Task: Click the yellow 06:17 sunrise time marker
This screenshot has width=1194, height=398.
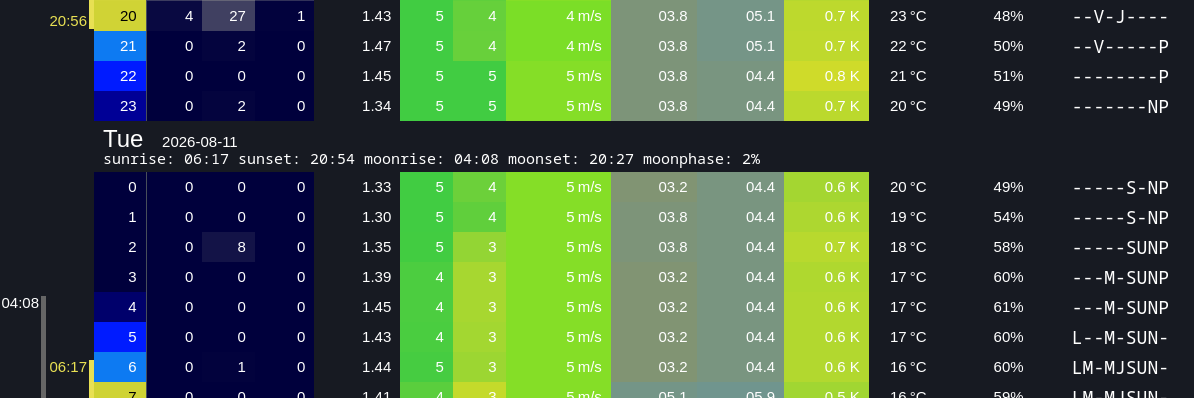Action: click(68, 367)
